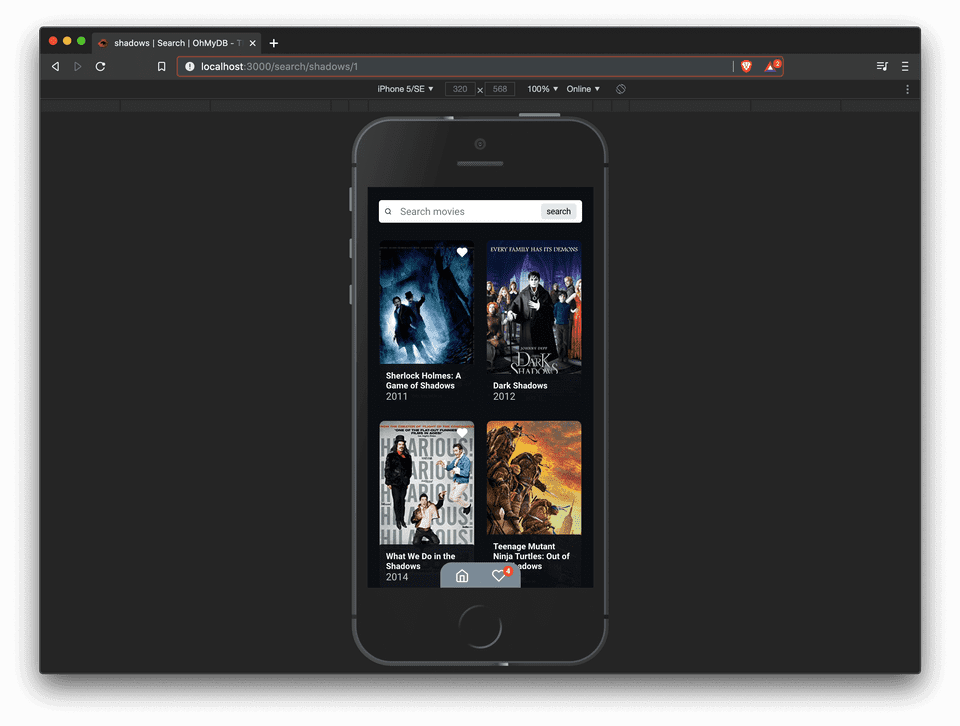This screenshot has height=726, width=960.
Task: Click the Brave Rewards triangle icon
Action: click(771, 67)
